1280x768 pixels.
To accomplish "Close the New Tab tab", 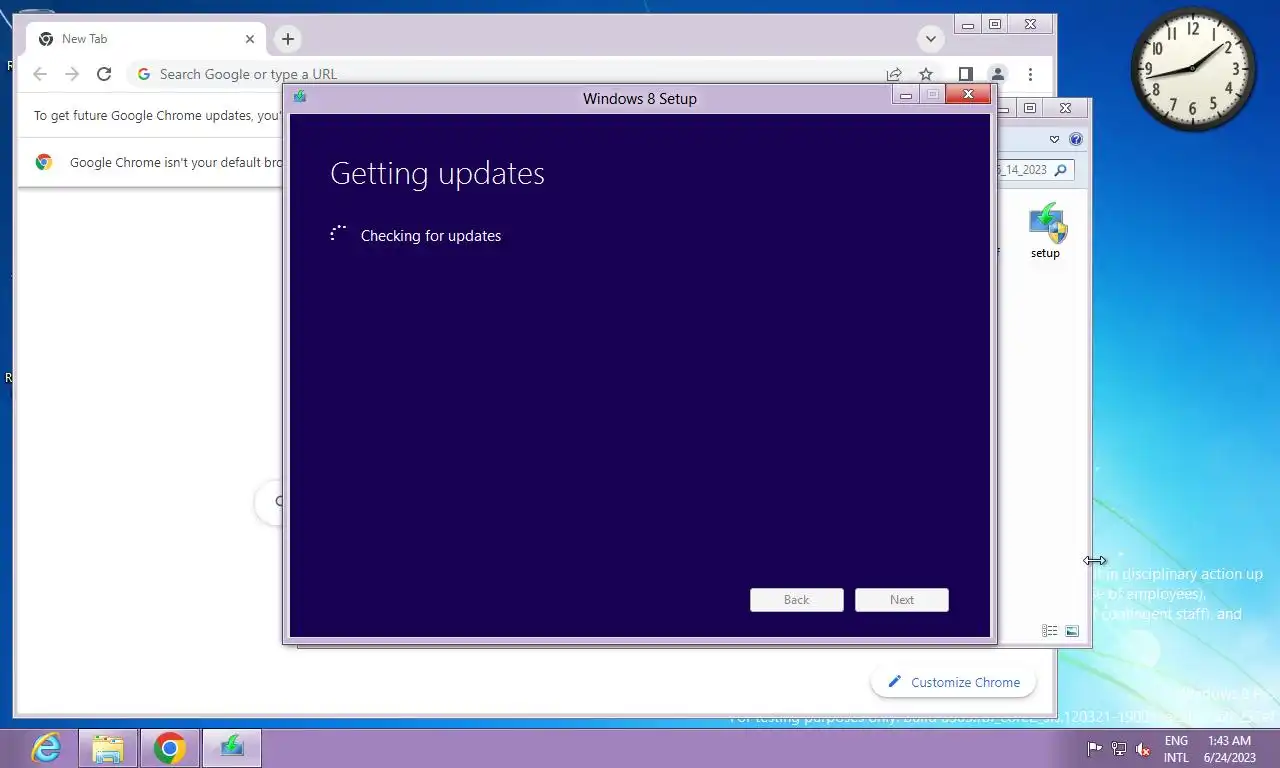I will (250, 39).
